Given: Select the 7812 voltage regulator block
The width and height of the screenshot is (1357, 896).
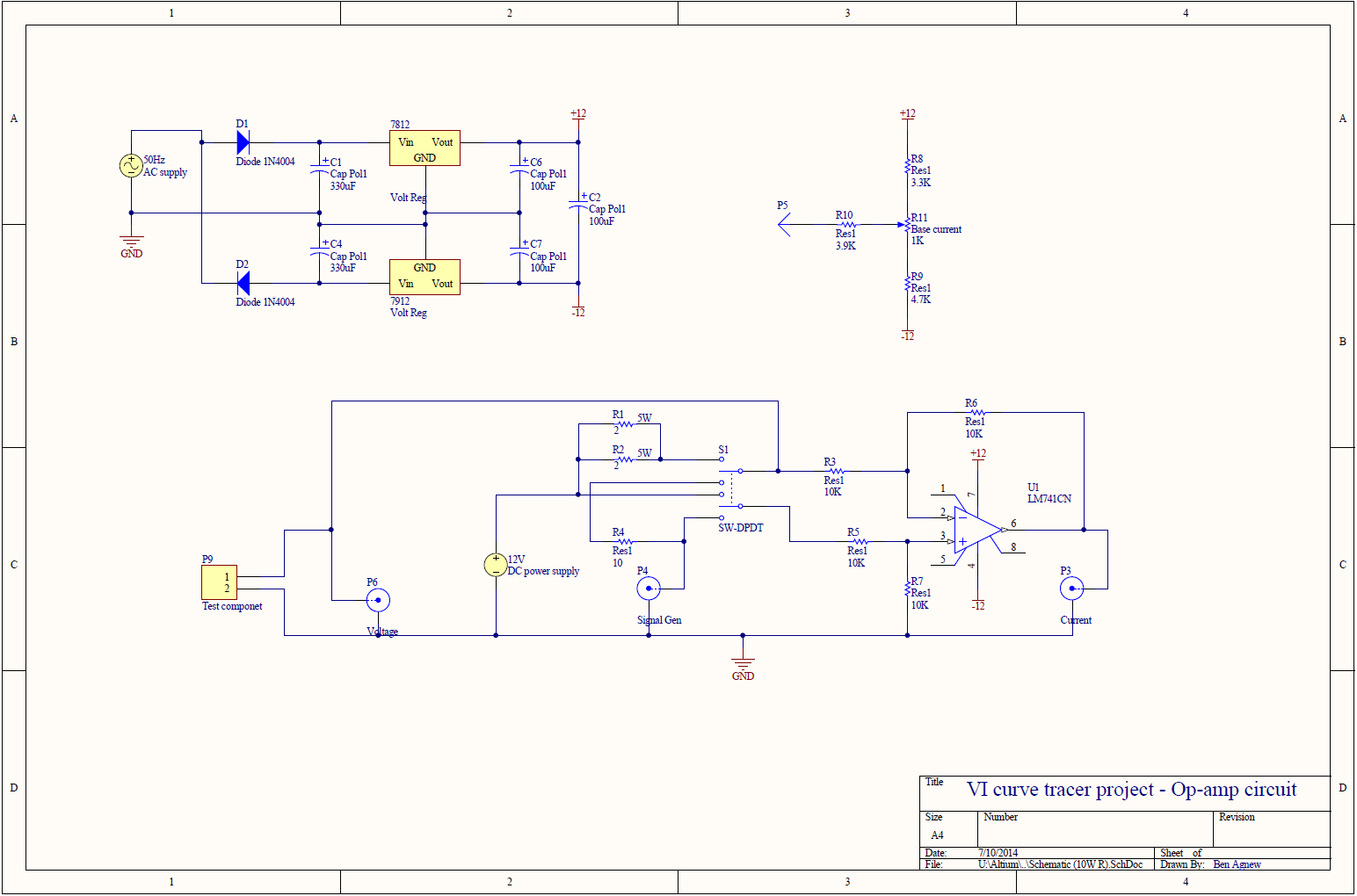Looking at the screenshot, I should (425, 149).
